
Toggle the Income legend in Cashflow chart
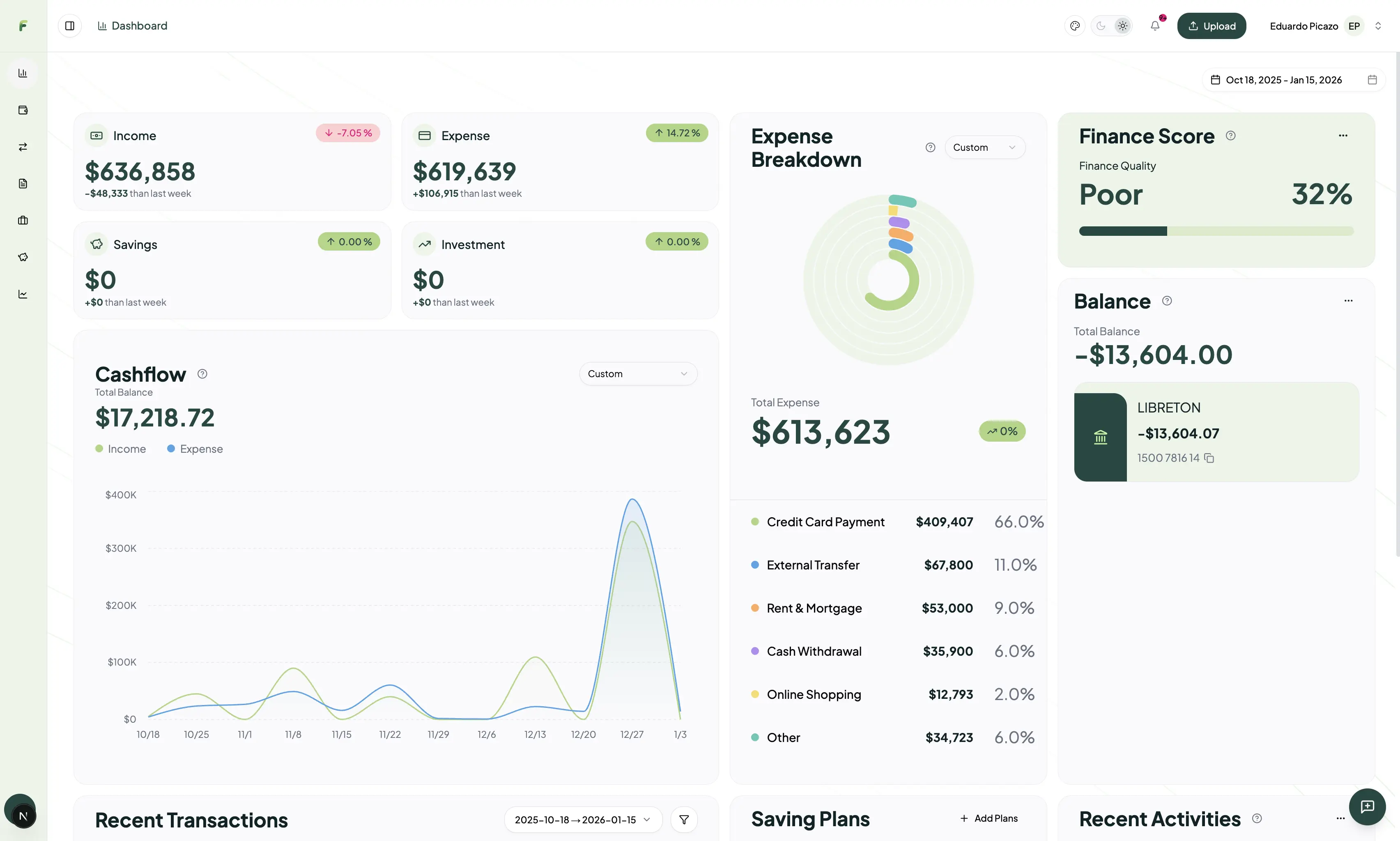121,448
